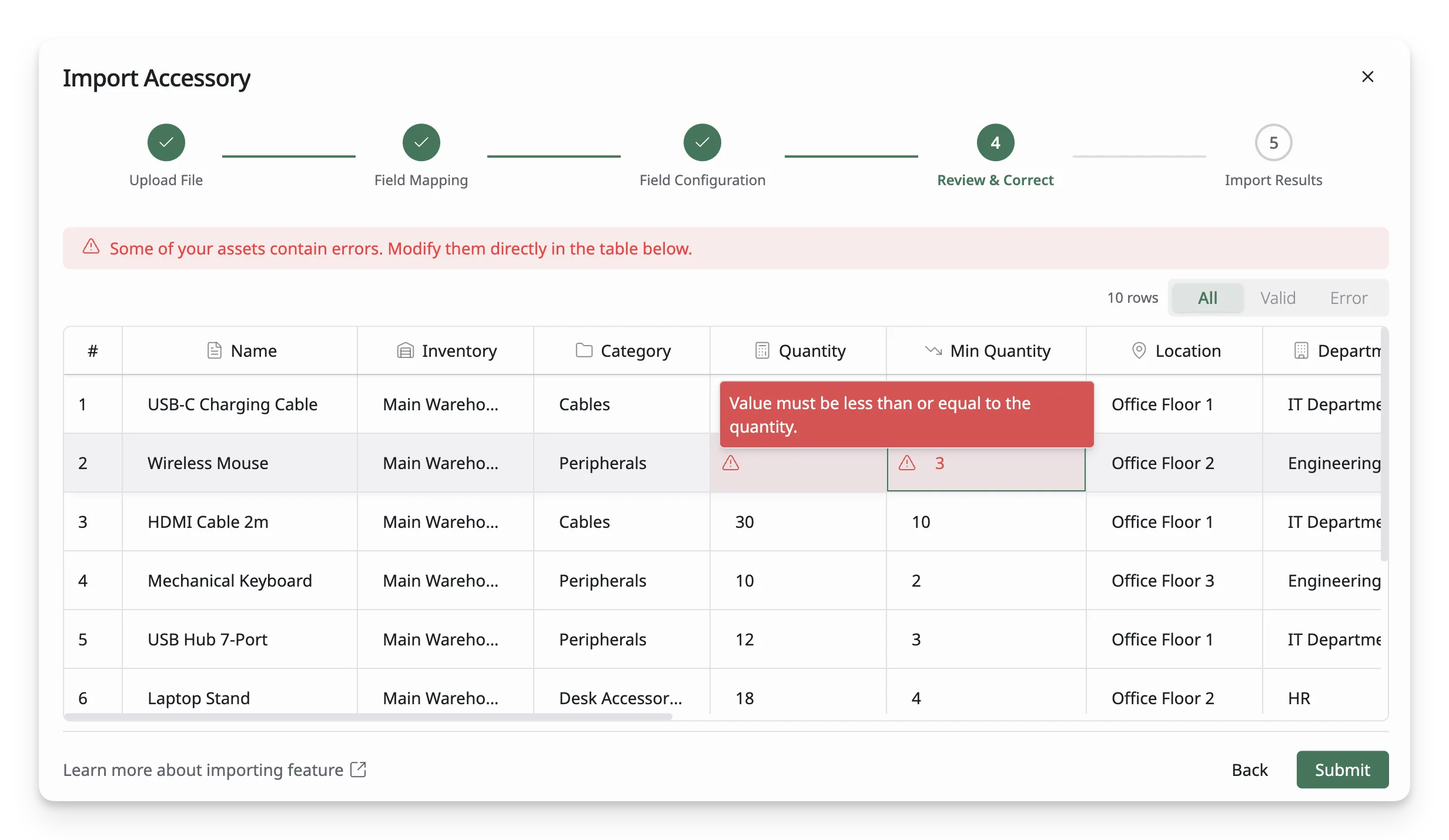
Task: Click the Min Quantity trend-down icon
Action: (x=933, y=350)
